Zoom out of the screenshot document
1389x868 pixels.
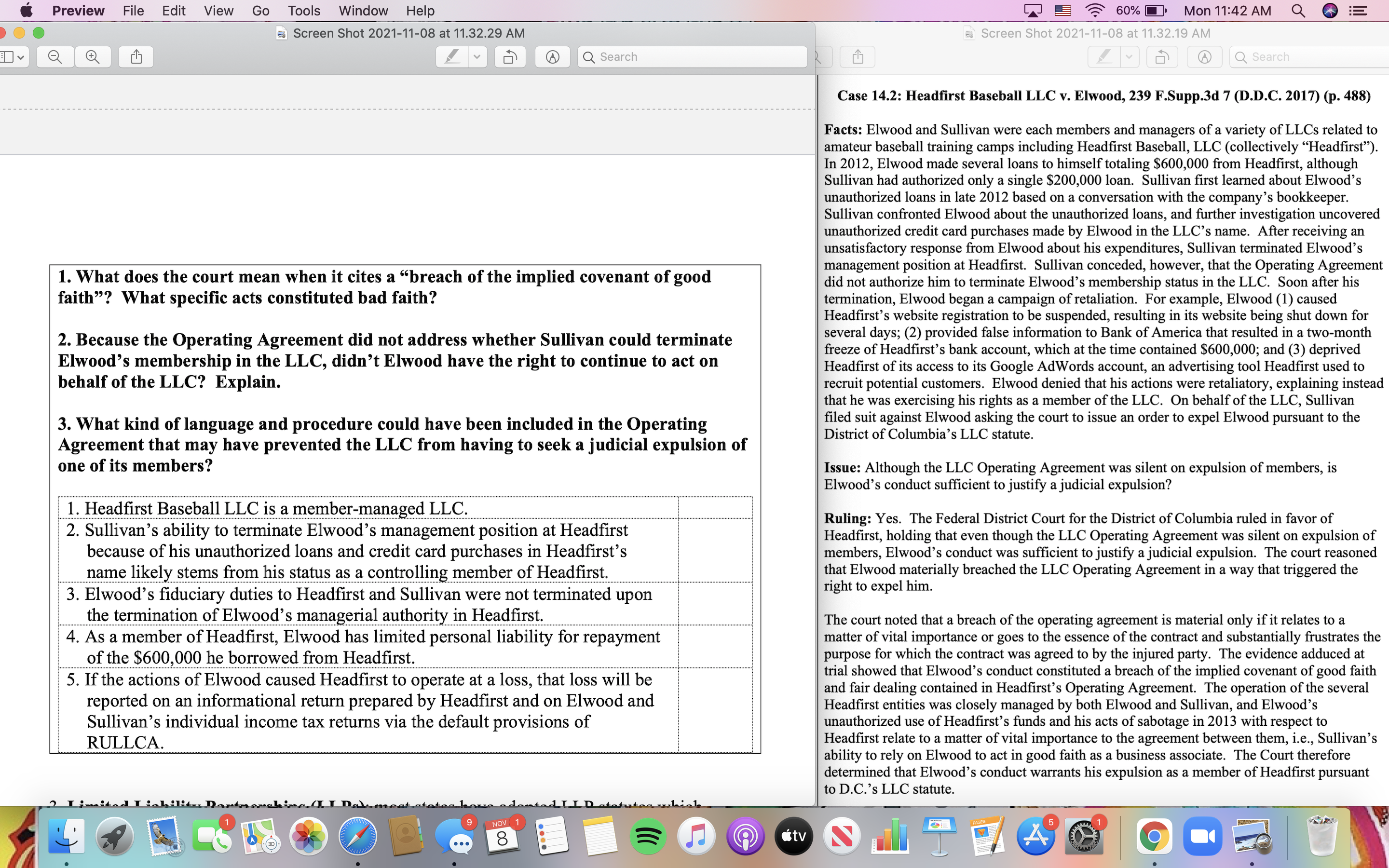55,56
